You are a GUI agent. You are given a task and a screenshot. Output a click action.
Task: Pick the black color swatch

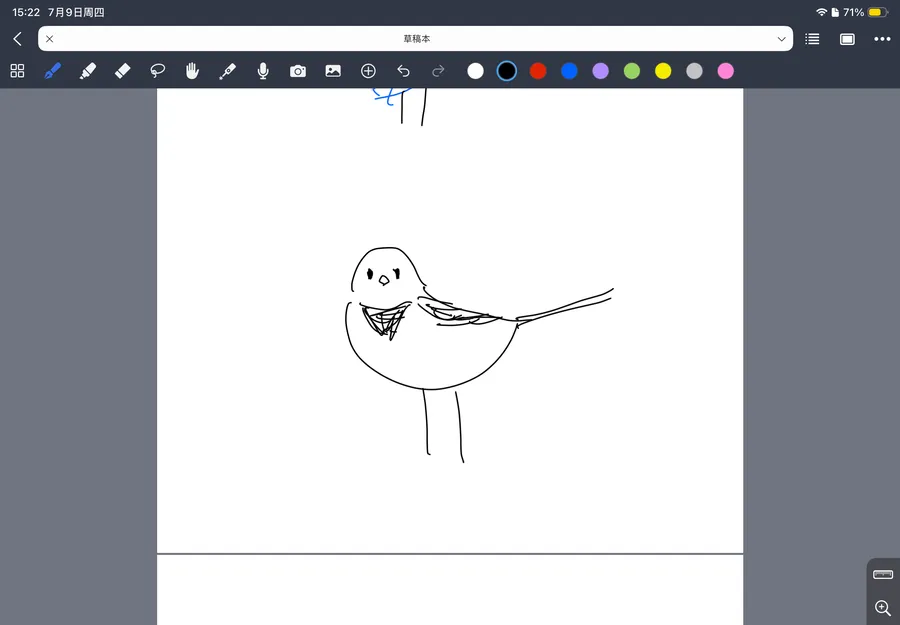point(507,71)
